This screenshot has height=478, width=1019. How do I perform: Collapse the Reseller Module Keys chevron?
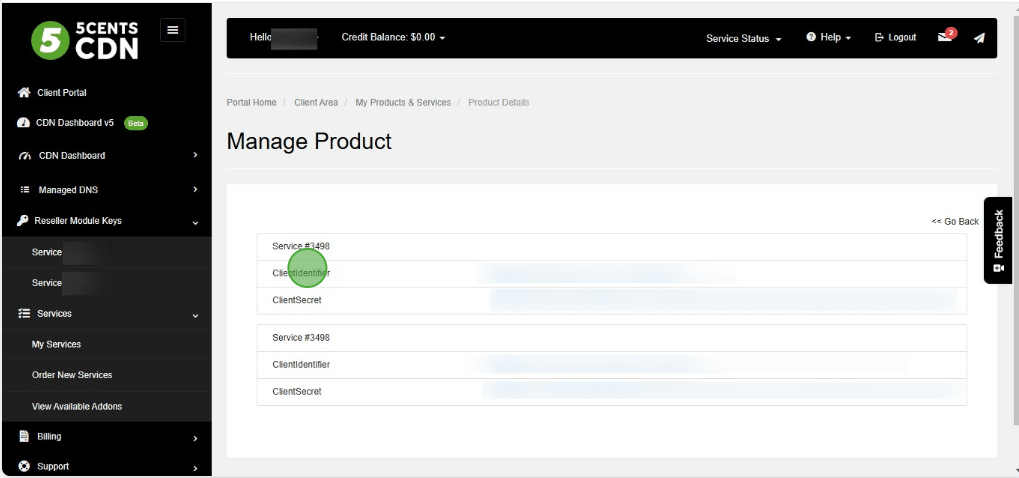tap(195, 223)
